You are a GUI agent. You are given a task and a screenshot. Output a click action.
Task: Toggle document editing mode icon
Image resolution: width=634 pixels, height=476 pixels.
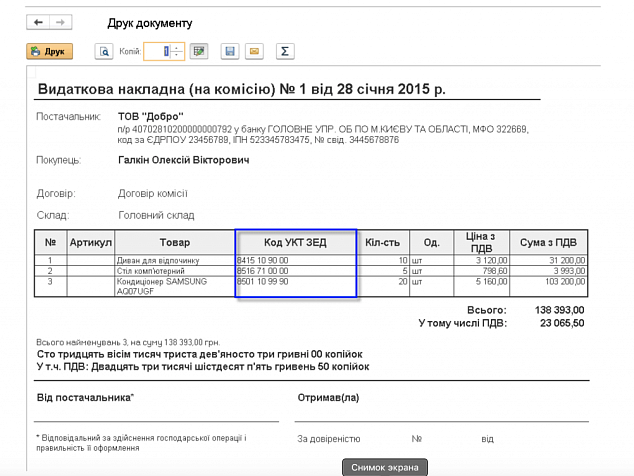tap(199, 51)
